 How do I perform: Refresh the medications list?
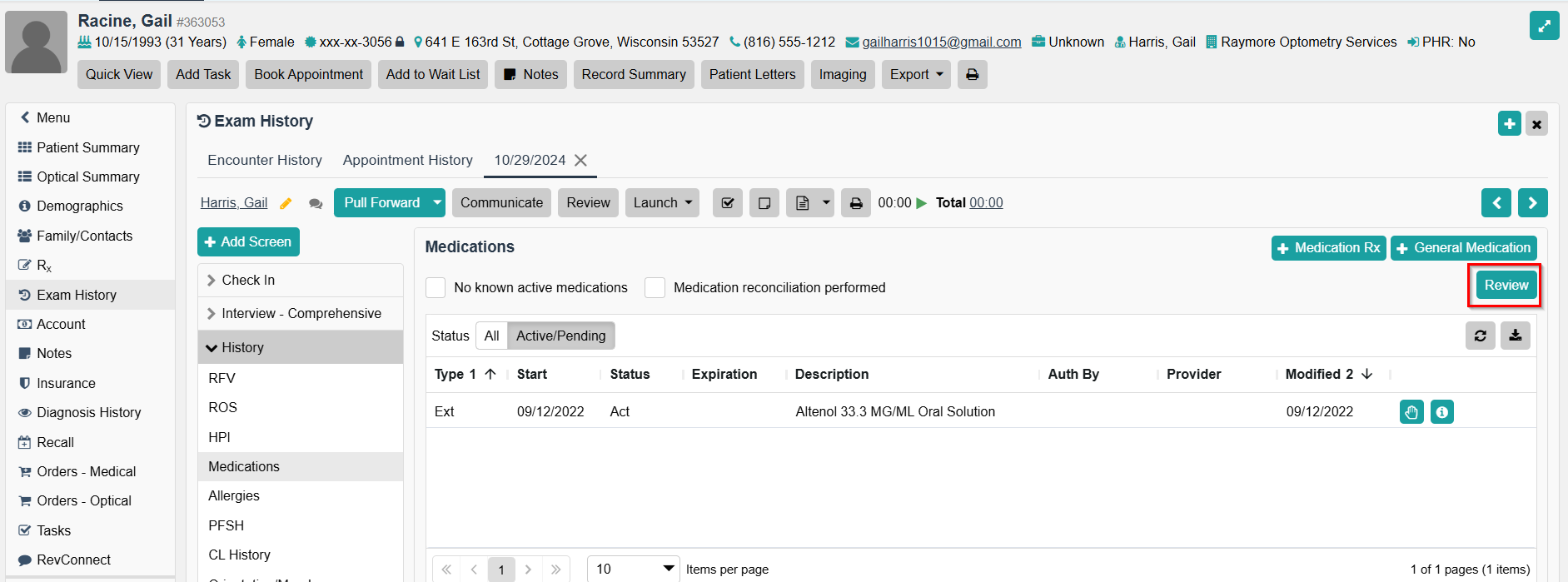click(x=1480, y=336)
